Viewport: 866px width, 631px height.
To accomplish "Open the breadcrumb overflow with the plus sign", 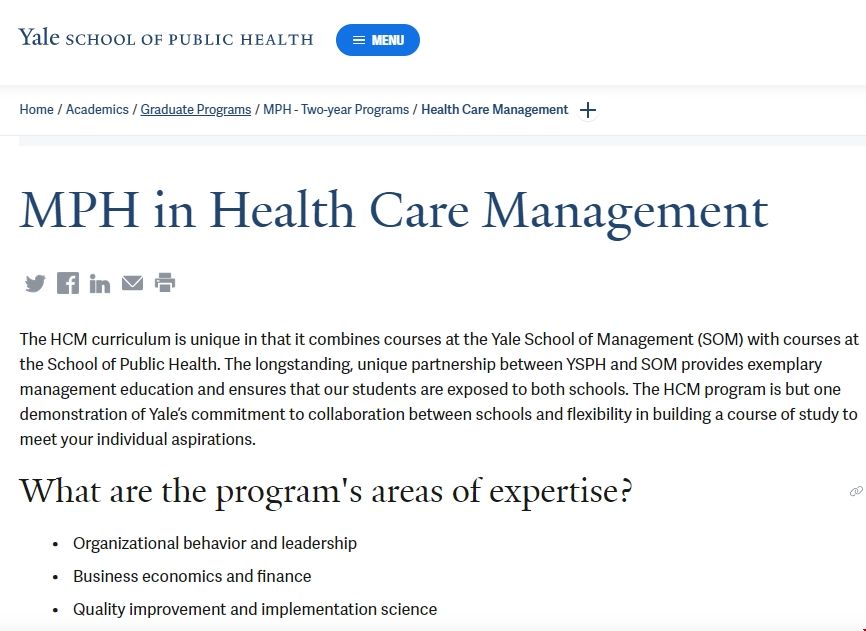I will 588,110.
